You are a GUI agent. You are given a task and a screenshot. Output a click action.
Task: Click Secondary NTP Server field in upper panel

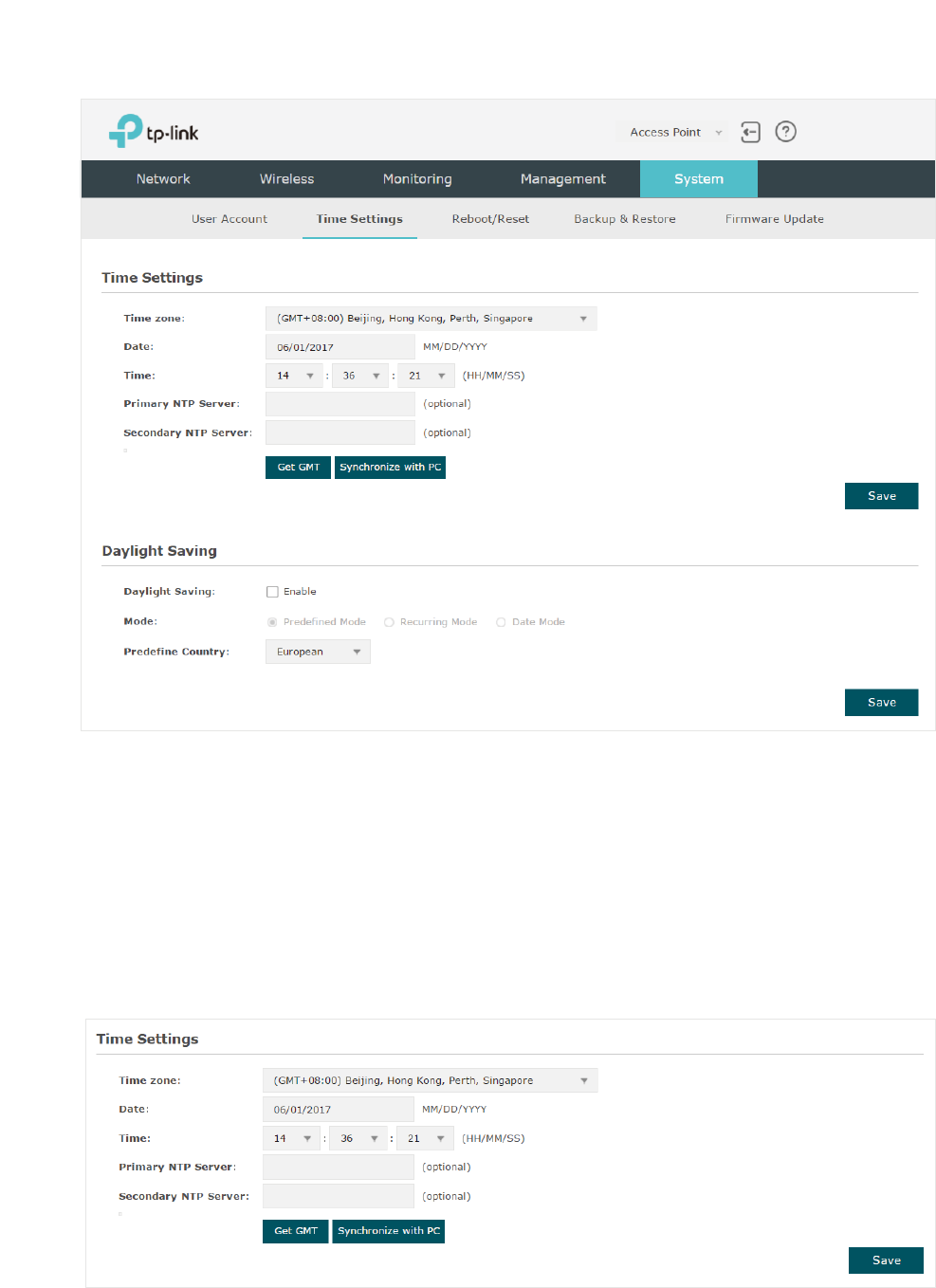[x=340, y=432]
